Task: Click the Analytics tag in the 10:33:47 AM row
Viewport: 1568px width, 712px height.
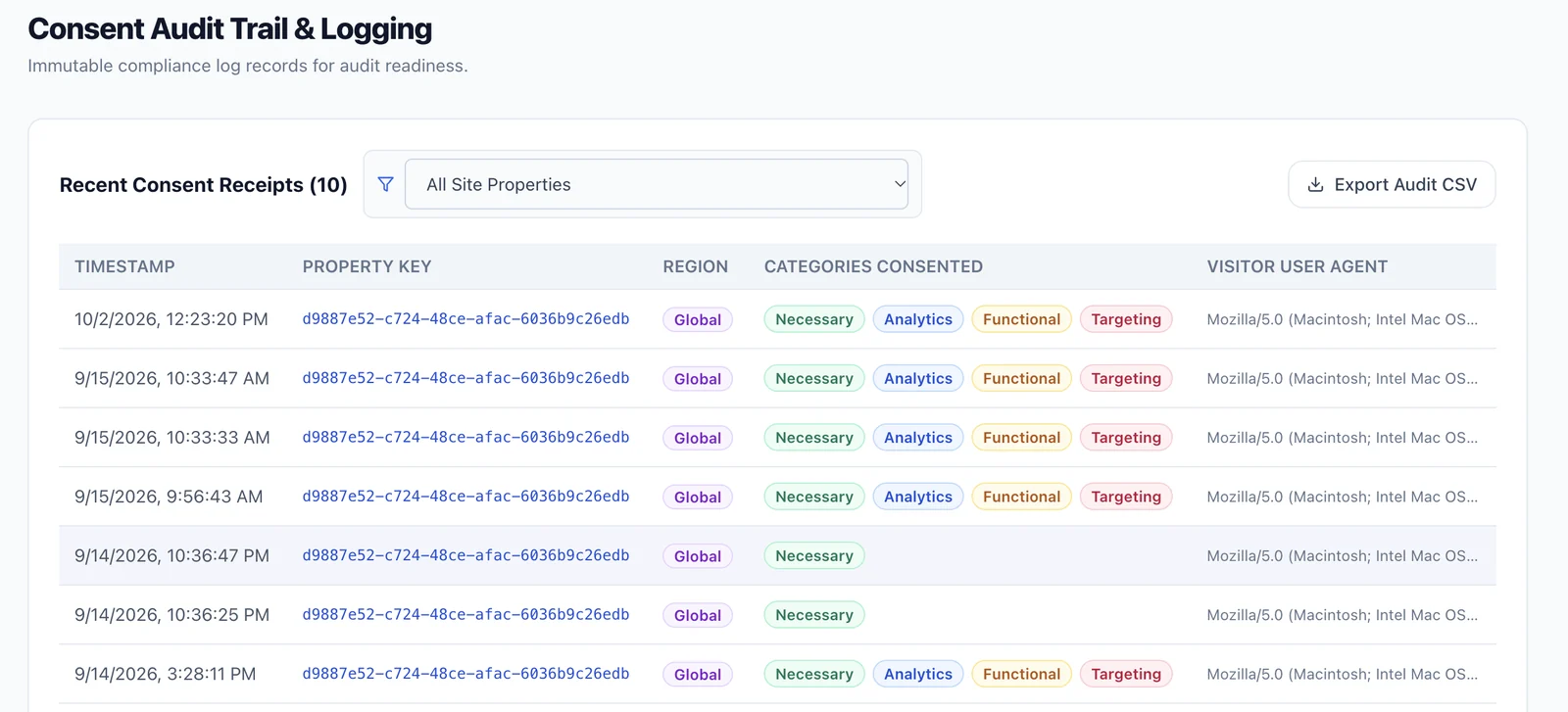Action: [x=918, y=378]
